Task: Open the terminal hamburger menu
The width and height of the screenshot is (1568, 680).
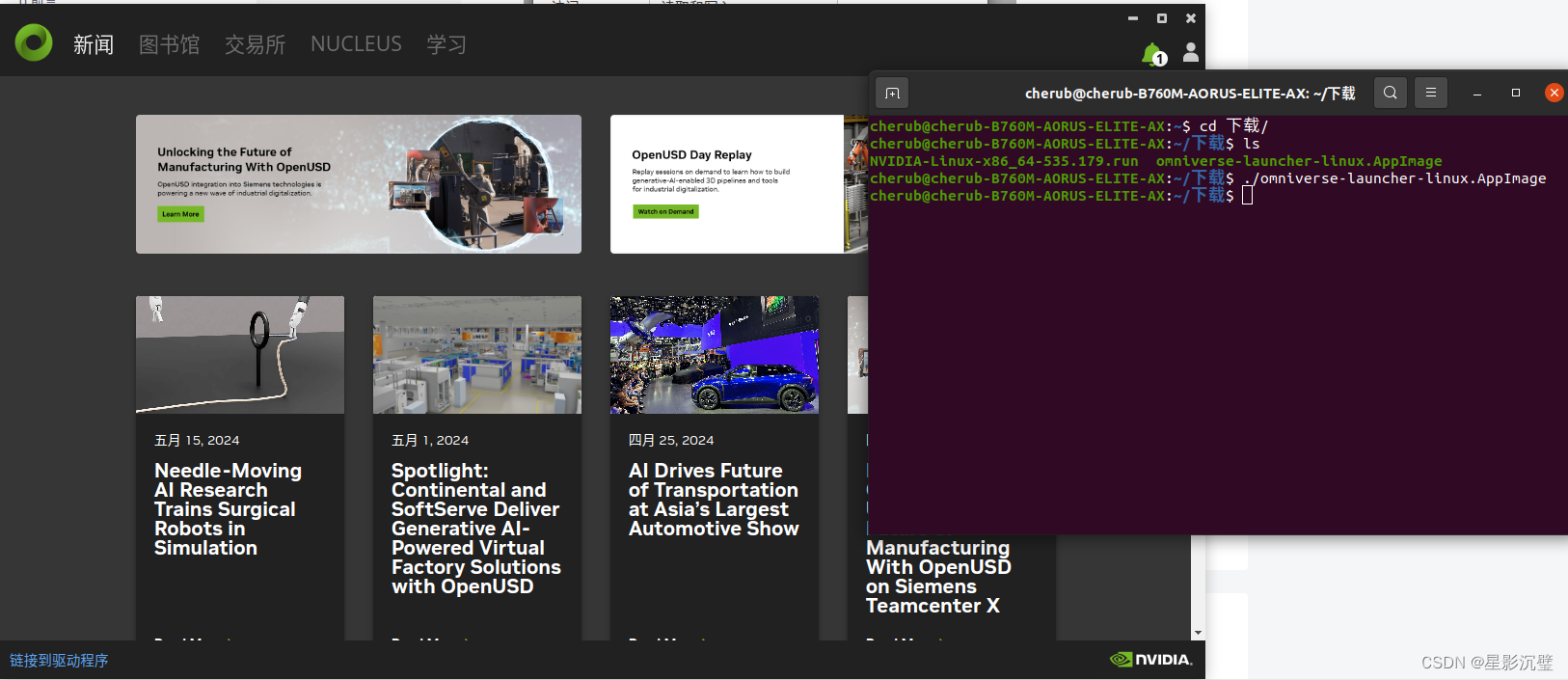Action: (1431, 93)
